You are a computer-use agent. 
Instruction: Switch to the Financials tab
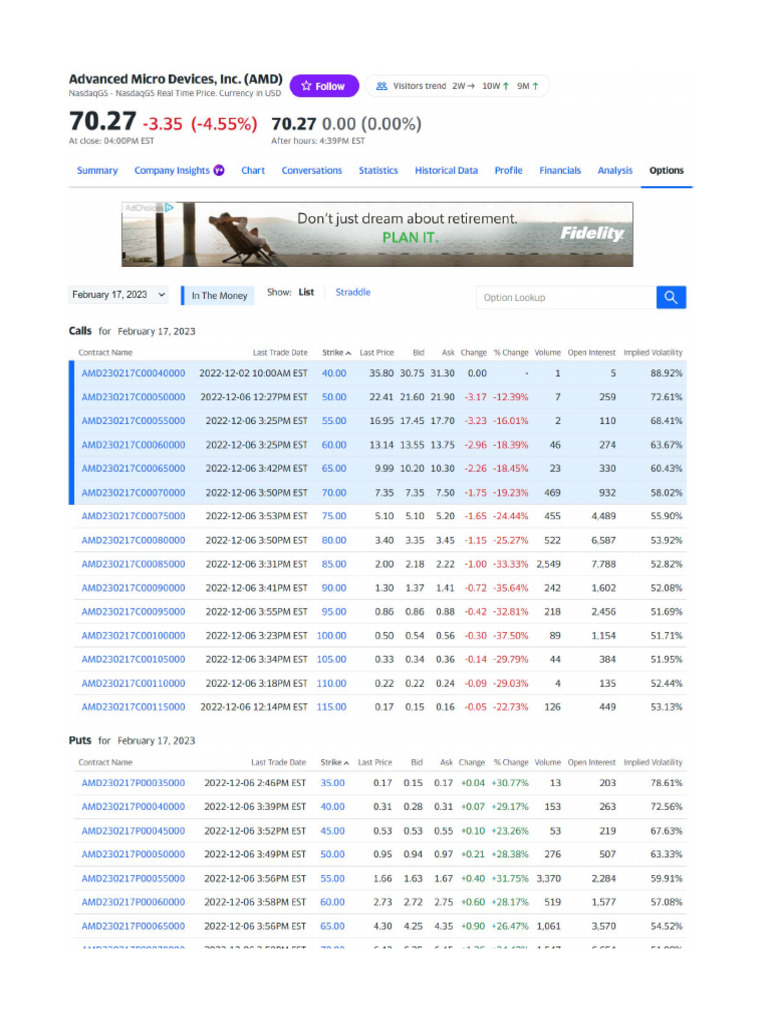click(x=560, y=170)
